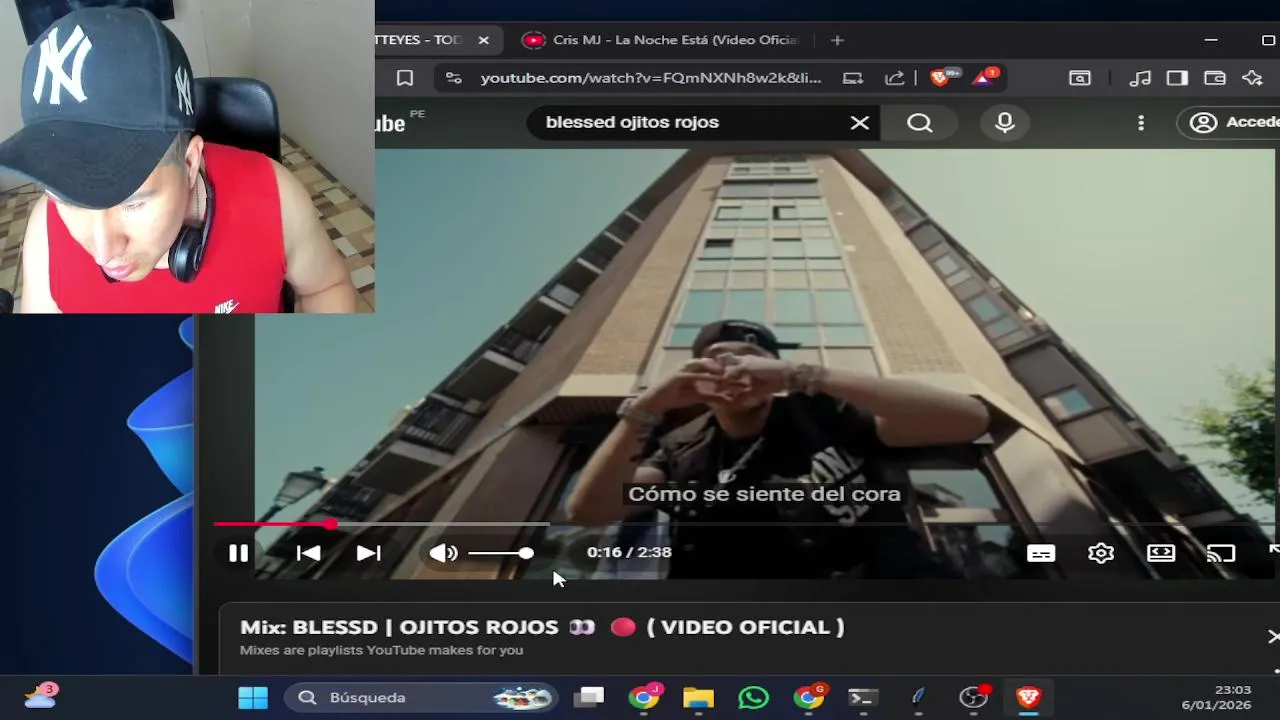
Task: Open the terminal app on taskbar
Action: [x=863, y=697]
